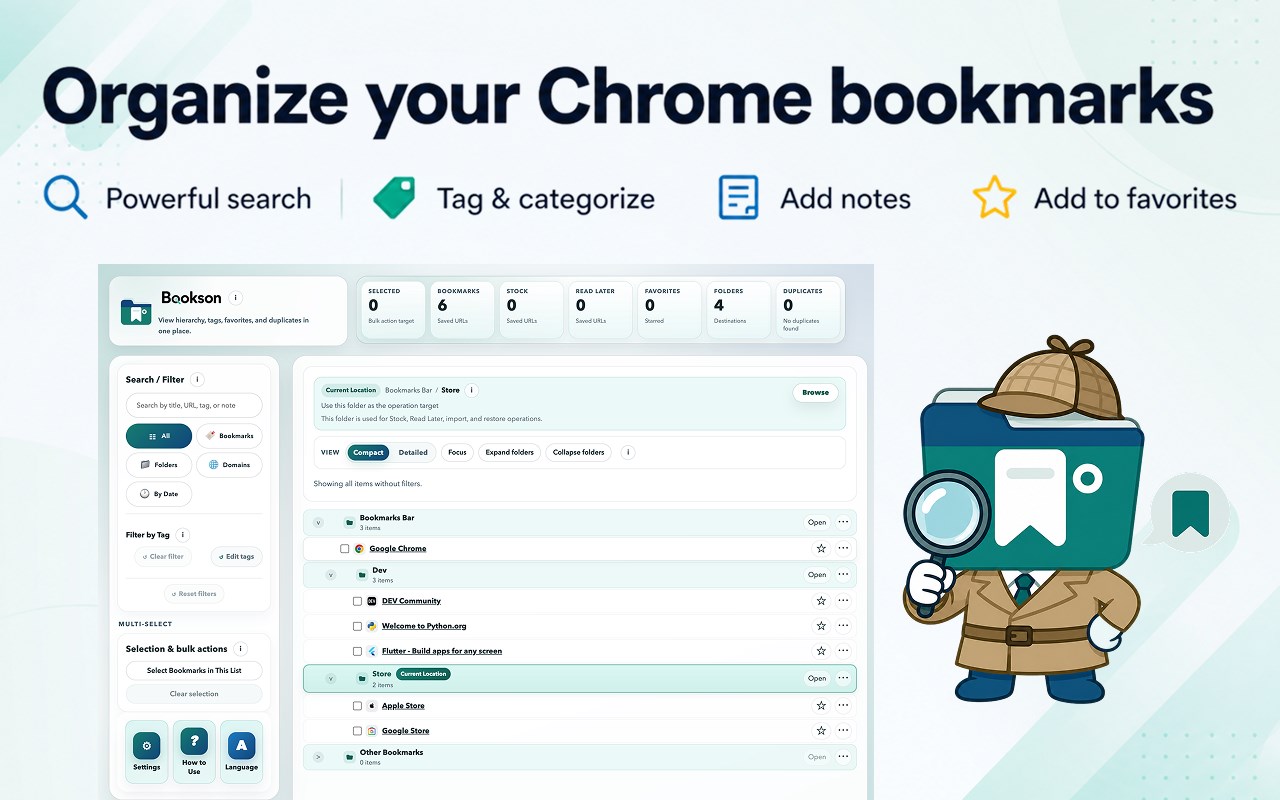Open more options for the Flutter bookmark
The height and width of the screenshot is (800, 1280).
click(x=843, y=651)
